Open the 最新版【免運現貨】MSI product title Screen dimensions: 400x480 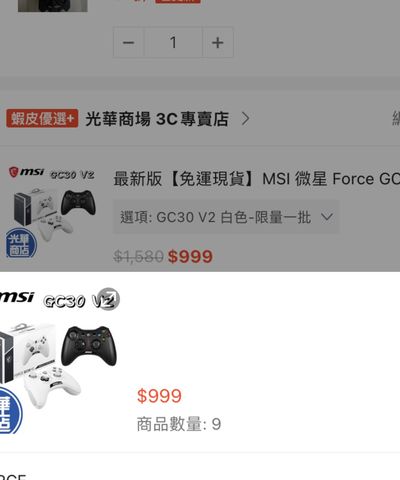click(x=257, y=179)
